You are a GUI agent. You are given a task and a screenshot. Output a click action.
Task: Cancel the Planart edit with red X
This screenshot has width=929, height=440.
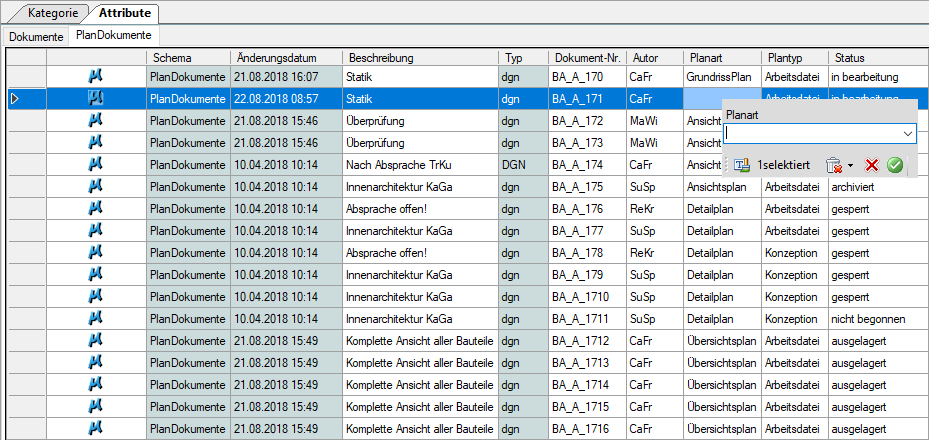[x=871, y=165]
